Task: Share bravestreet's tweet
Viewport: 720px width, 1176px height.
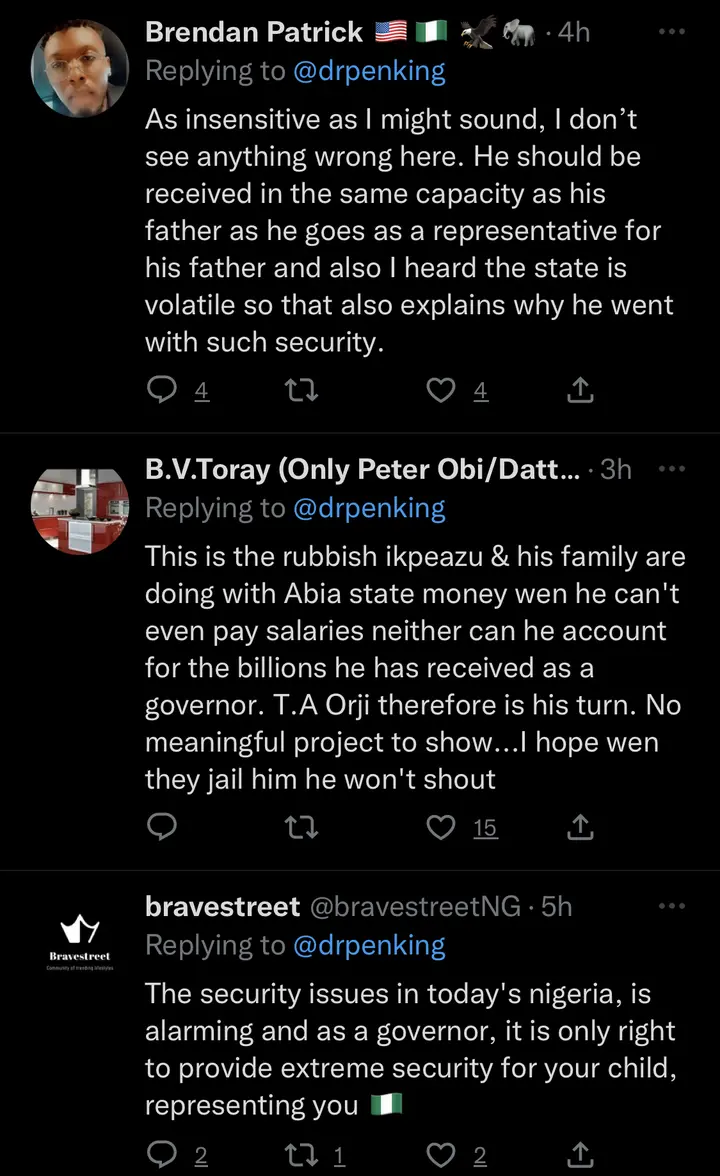Action: pyautogui.click(x=581, y=1155)
